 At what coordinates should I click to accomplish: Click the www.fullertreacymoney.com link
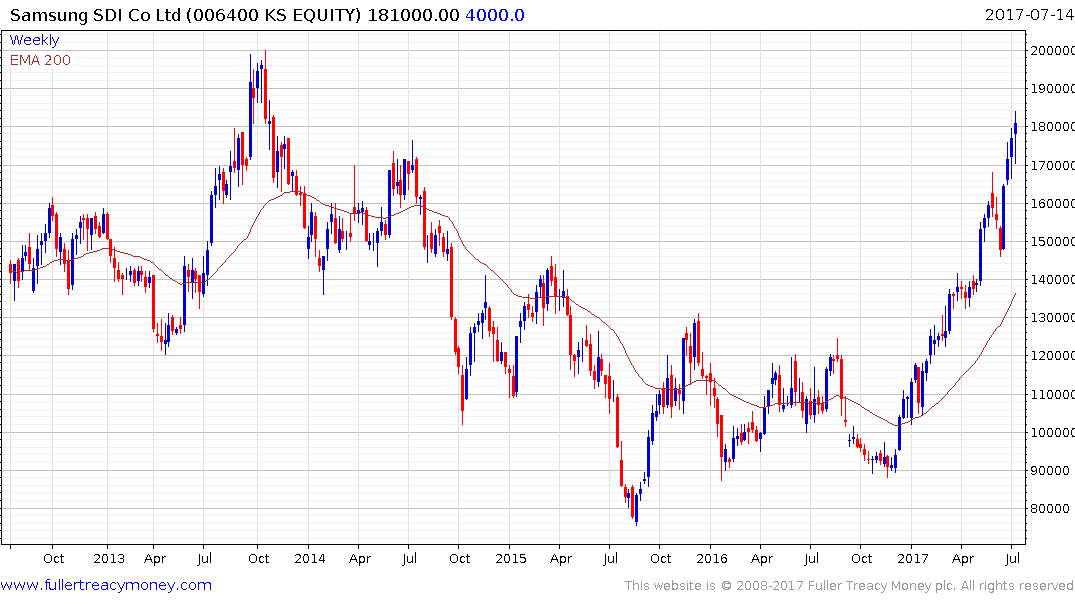pos(106,585)
